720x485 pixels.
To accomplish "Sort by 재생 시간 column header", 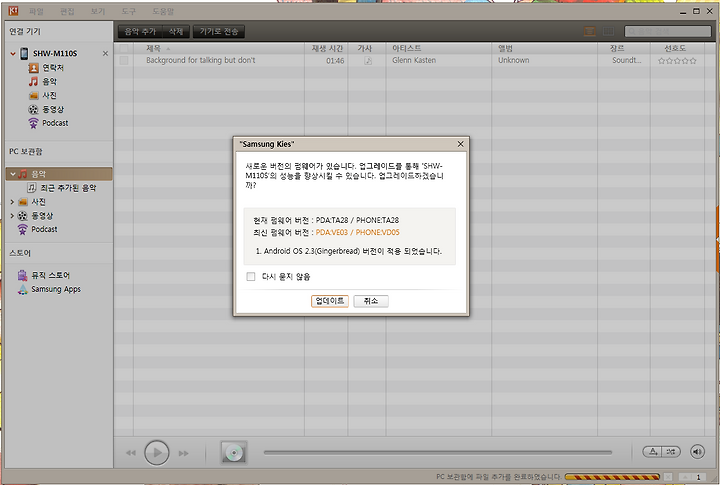I will (326, 48).
